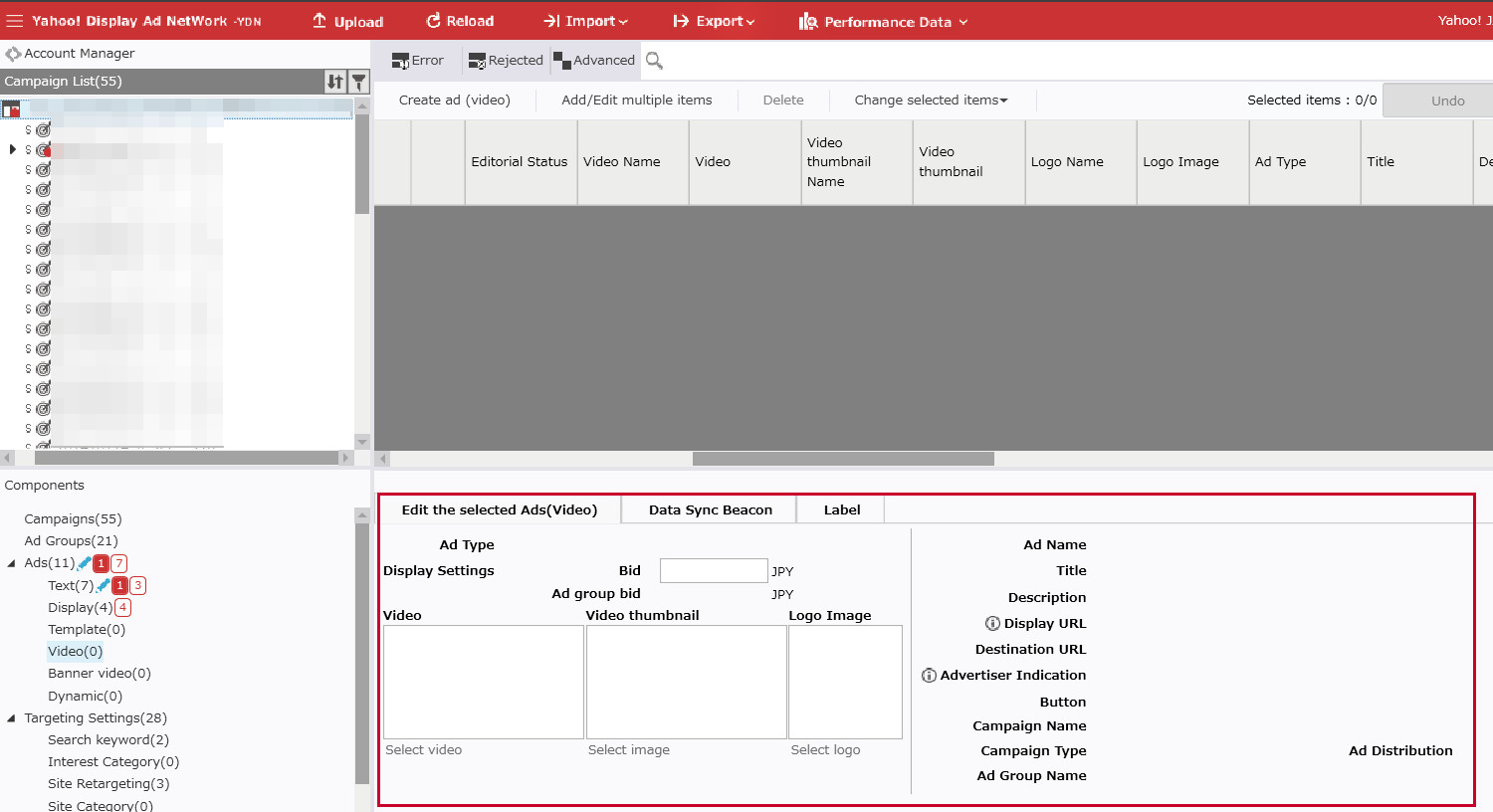This screenshot has width=1493, height=812.
Task: Click the Bid input field
Action: coord(714,570)
